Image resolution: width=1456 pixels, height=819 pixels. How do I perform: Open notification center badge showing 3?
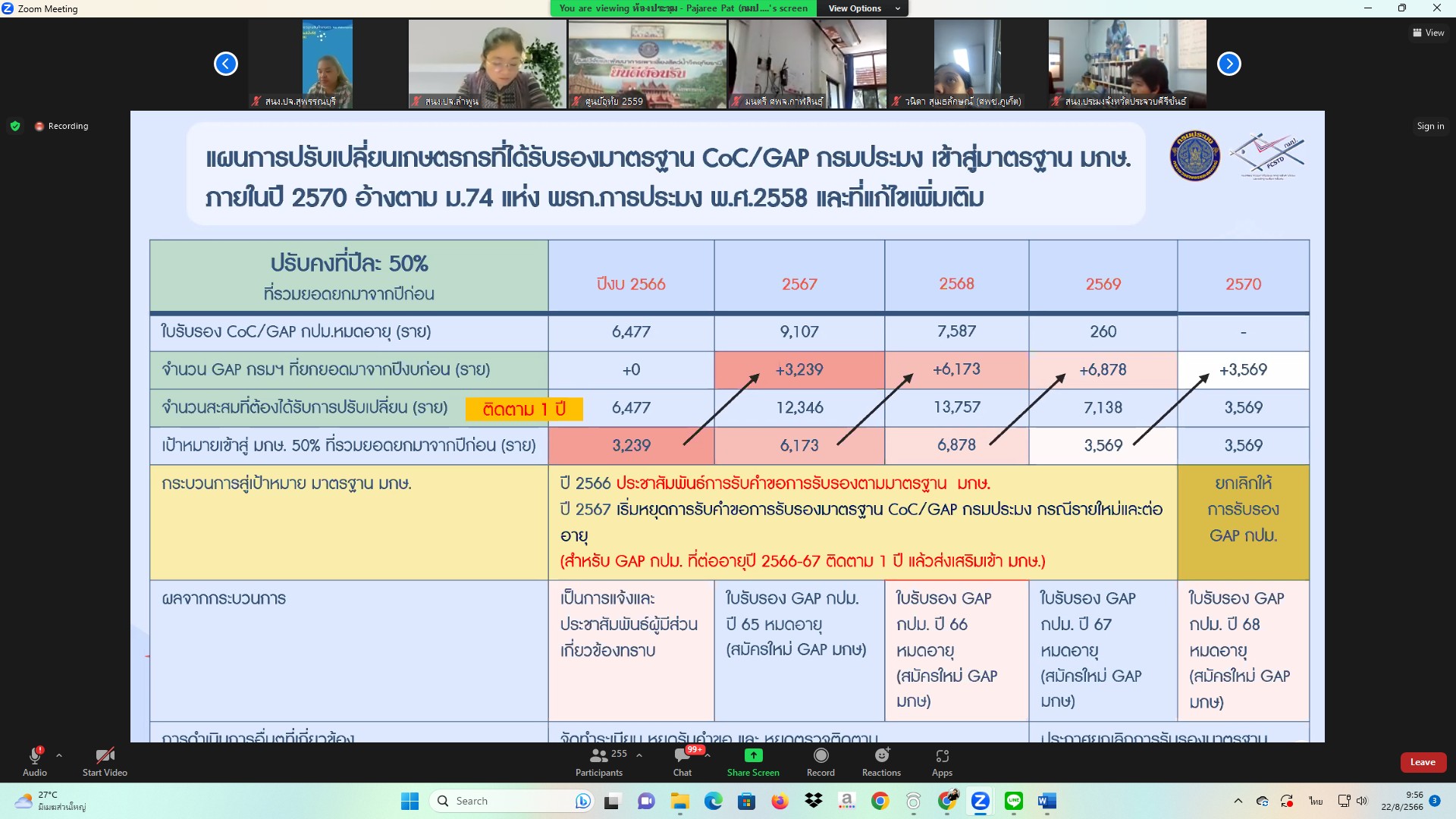point(1435,801)
